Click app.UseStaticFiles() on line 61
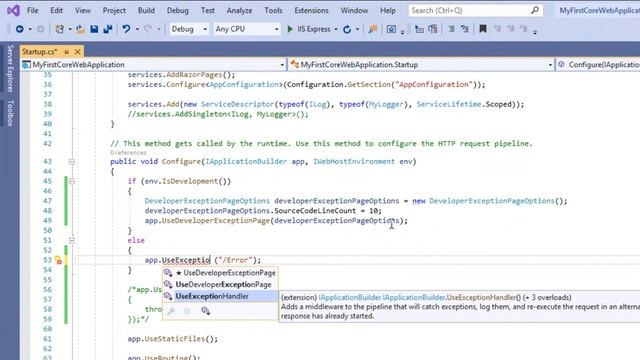Screen dimensions: 640x360 tap(173, 339)
